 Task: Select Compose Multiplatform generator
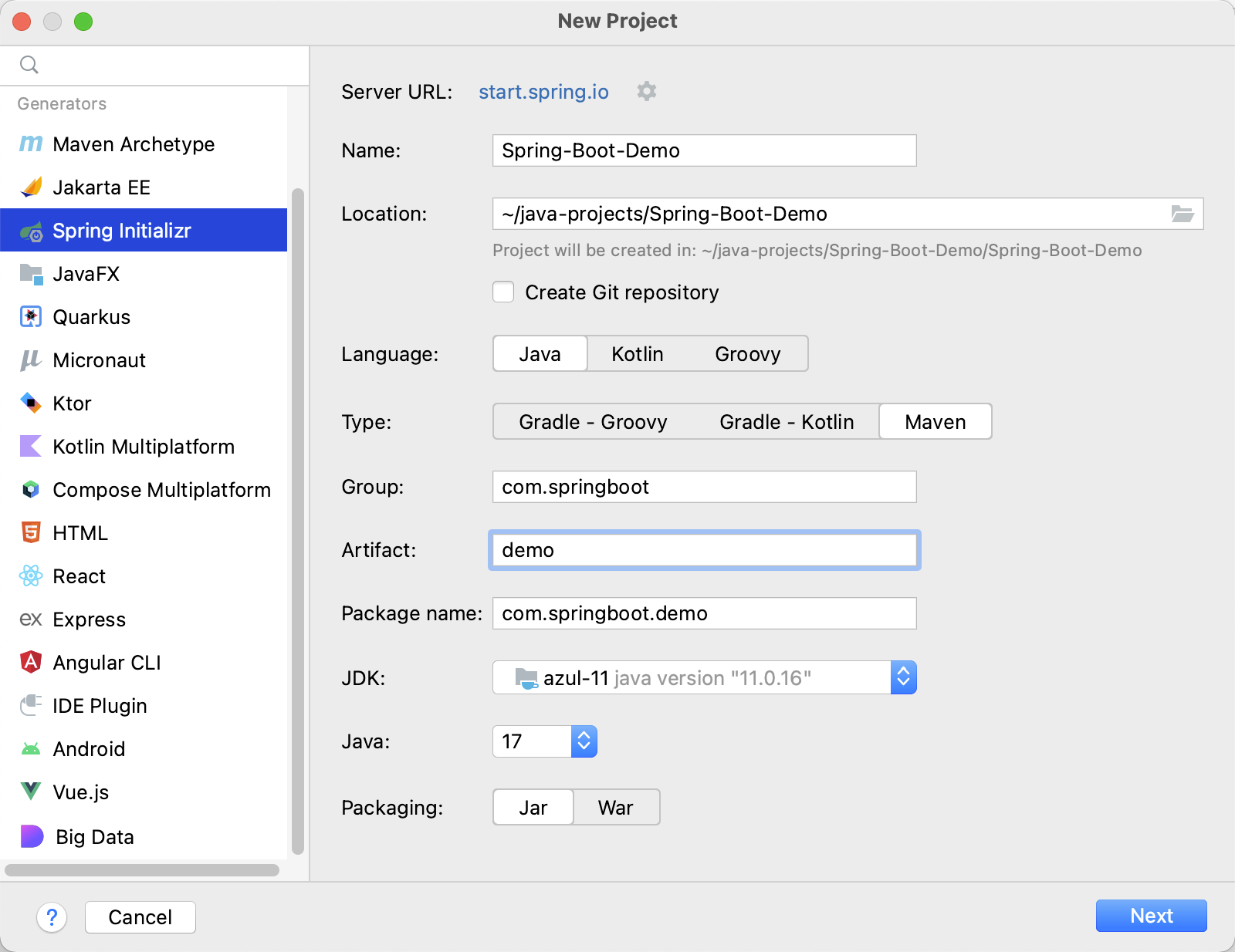point(144,490)
